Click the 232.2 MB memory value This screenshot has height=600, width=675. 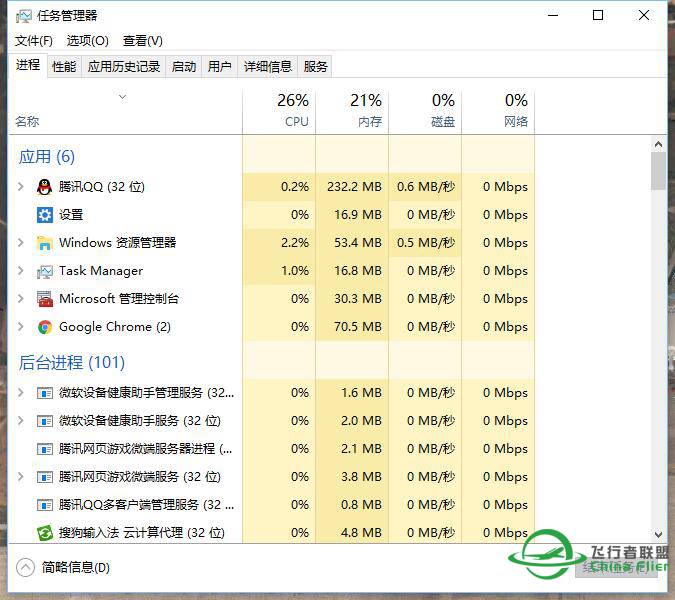pyautogui.click(x=354, y=187)
